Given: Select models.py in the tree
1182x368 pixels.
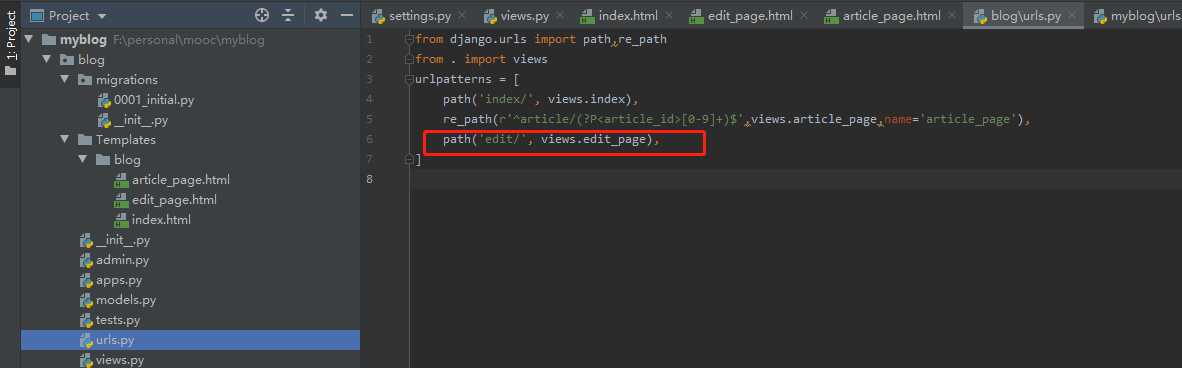Looking at the screenshot, I should [x=126, y=299].
